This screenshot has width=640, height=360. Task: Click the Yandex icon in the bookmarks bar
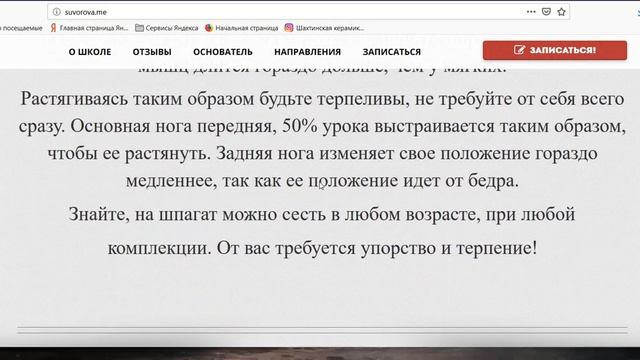click(53, 28)
